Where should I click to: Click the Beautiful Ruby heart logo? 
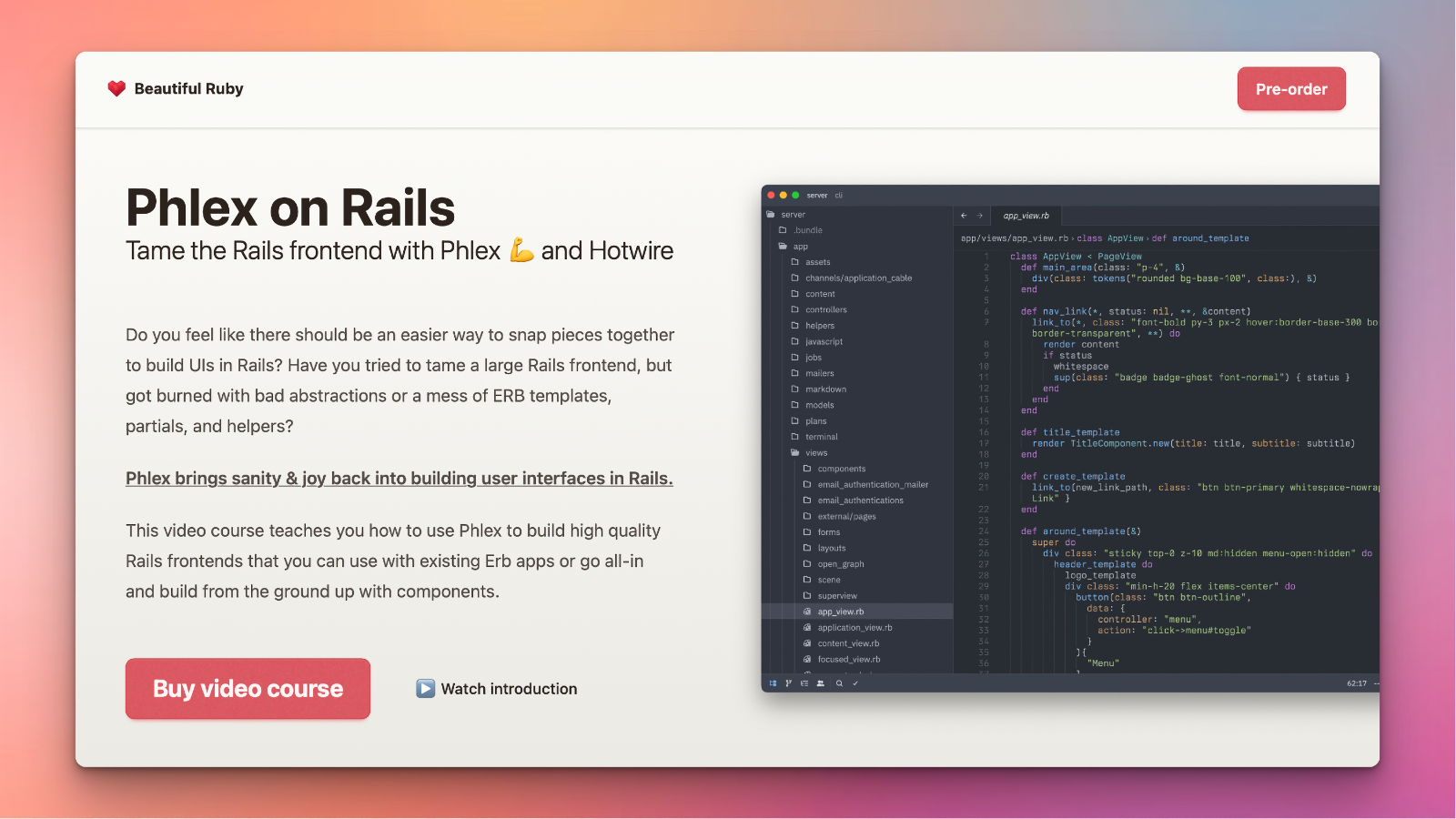(x=116, y=88)
